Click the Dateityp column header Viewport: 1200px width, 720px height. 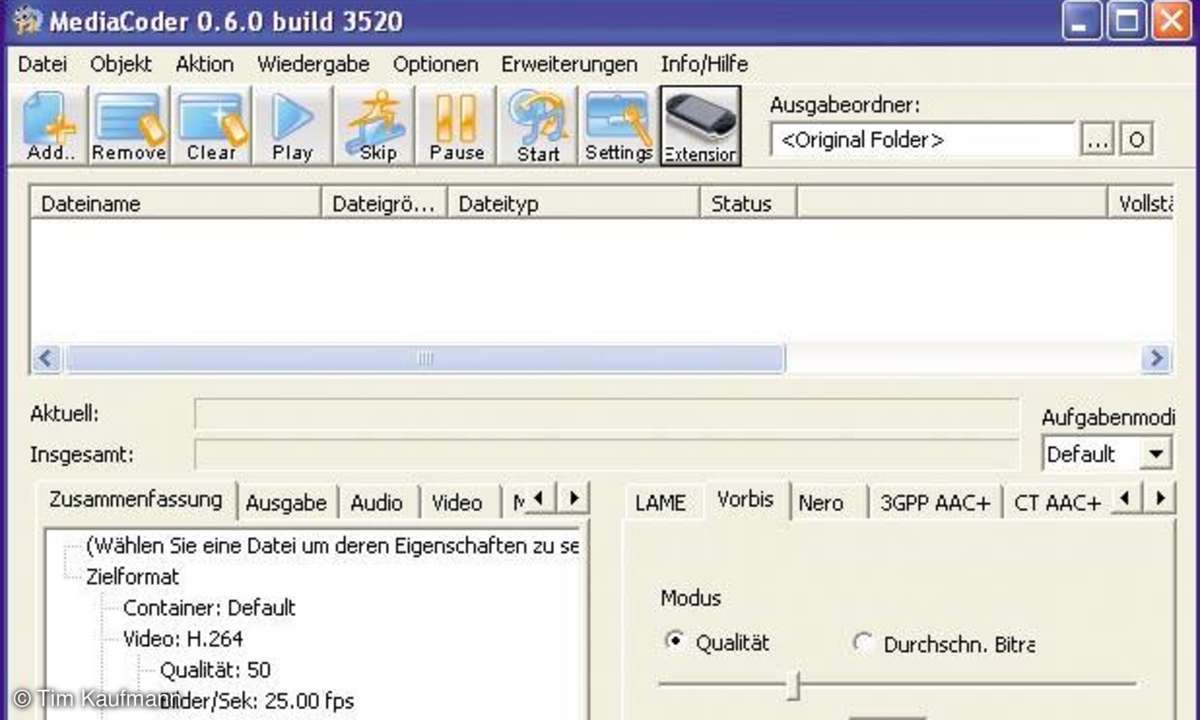click(x=573, y=204)
